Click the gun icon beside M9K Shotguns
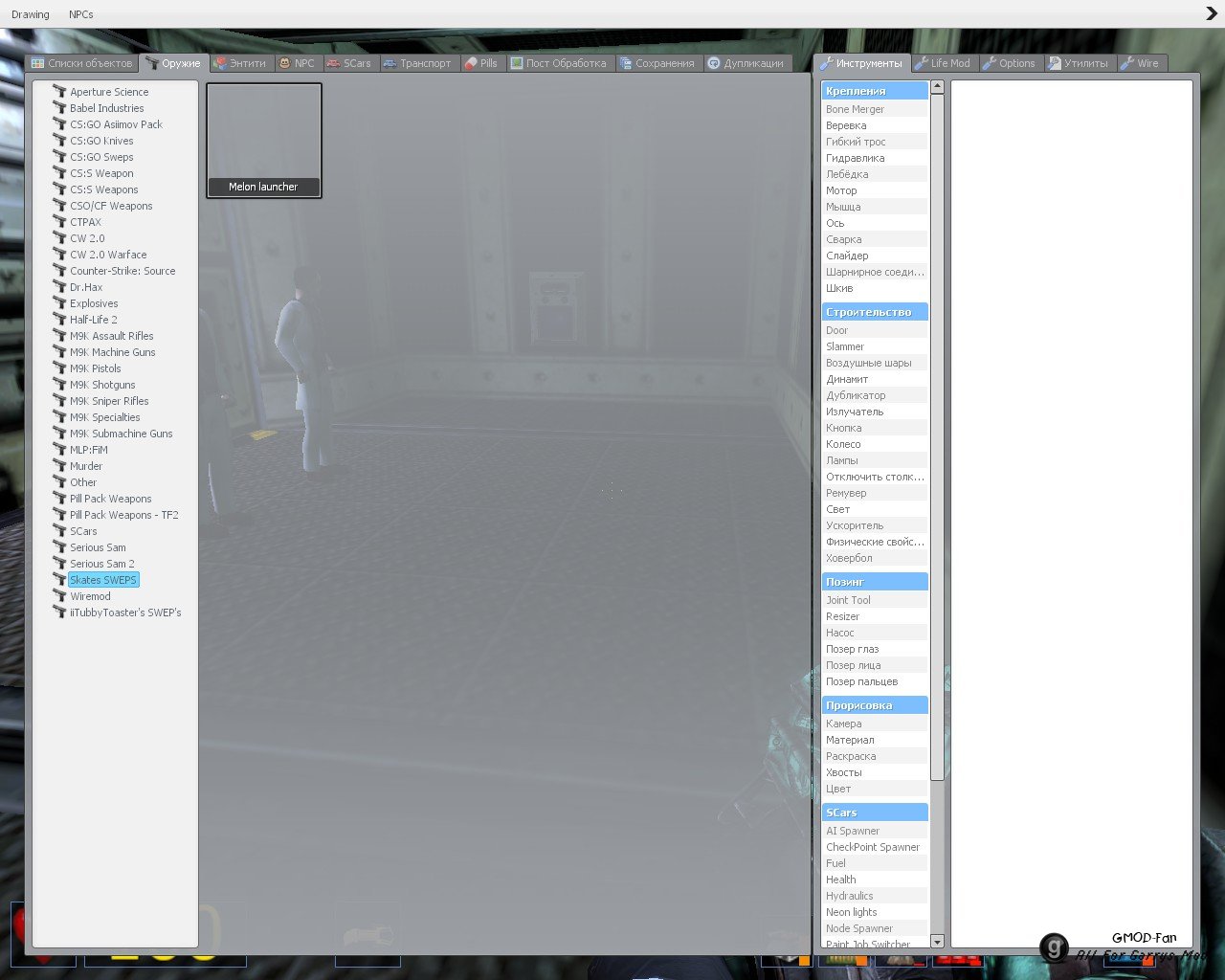Image resolution: width=1225 pixels, height=980 pixels. (59, 385)
